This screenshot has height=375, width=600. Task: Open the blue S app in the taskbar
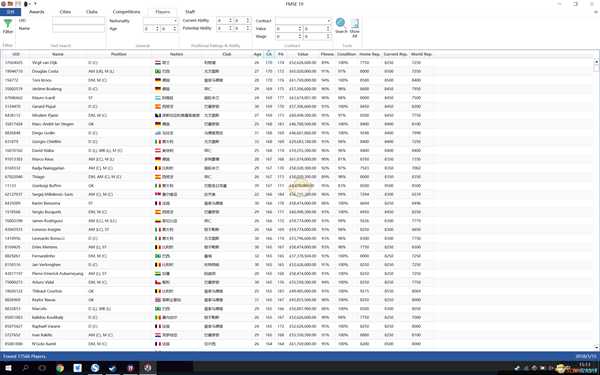(x=95, y=368)
